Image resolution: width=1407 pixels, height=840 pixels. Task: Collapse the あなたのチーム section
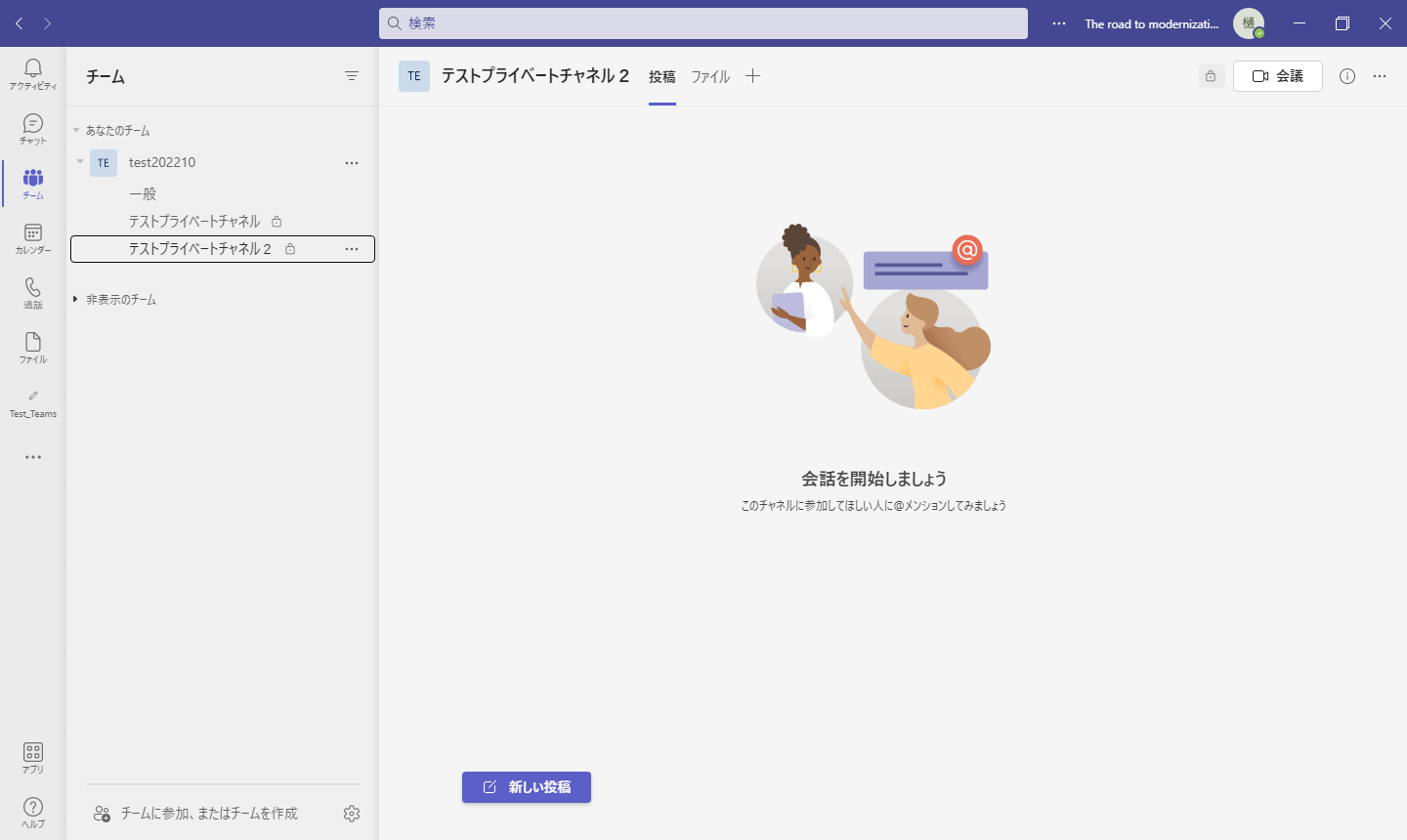click(x=76, y=130)
